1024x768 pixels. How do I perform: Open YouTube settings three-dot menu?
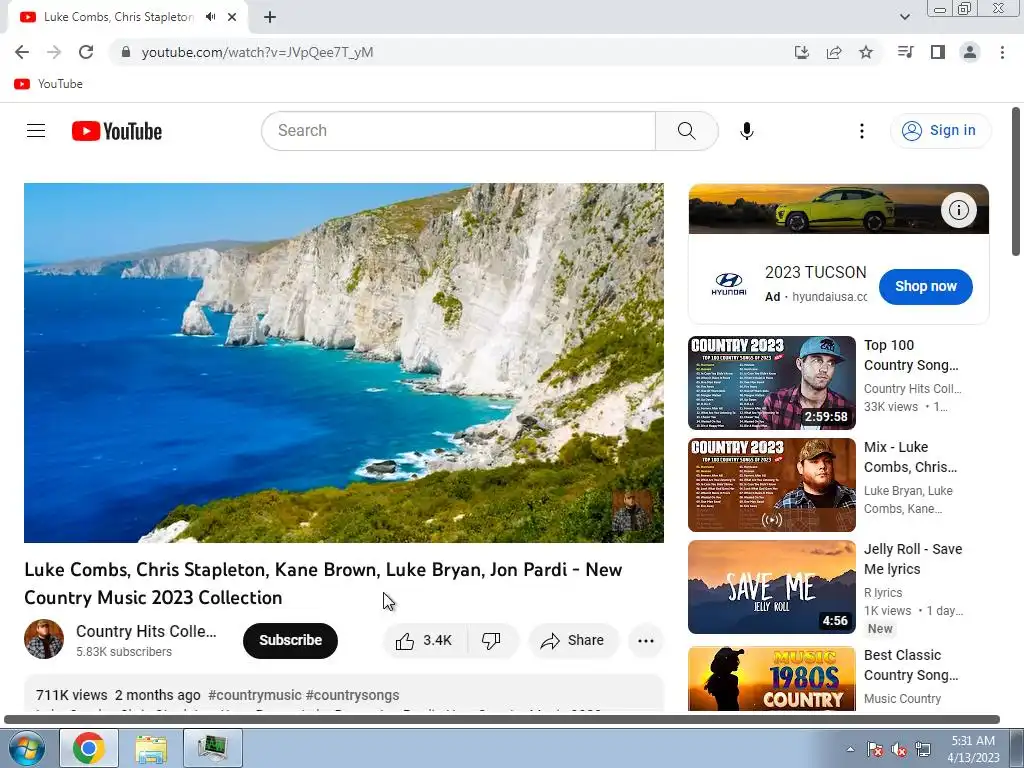coord(861,131)
